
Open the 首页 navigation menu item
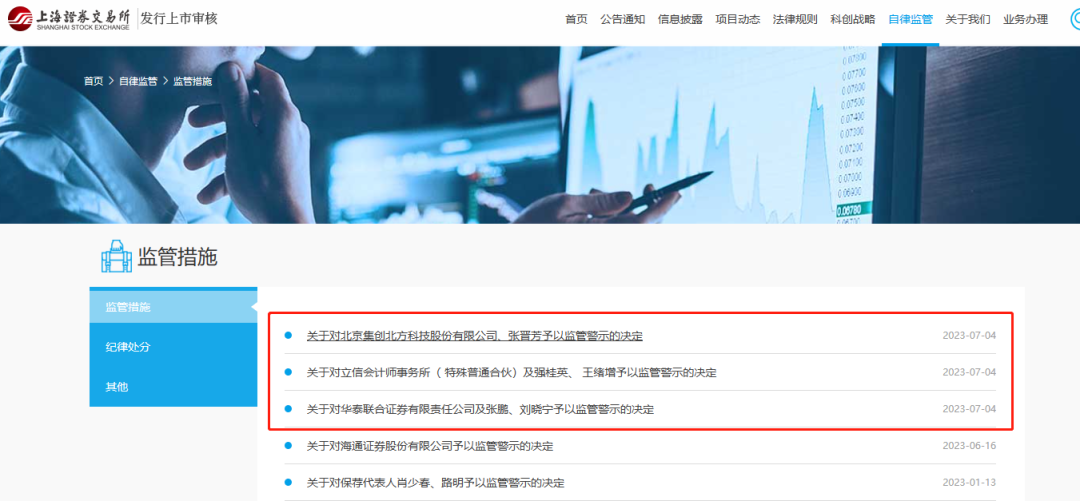[x=576, y=19]
